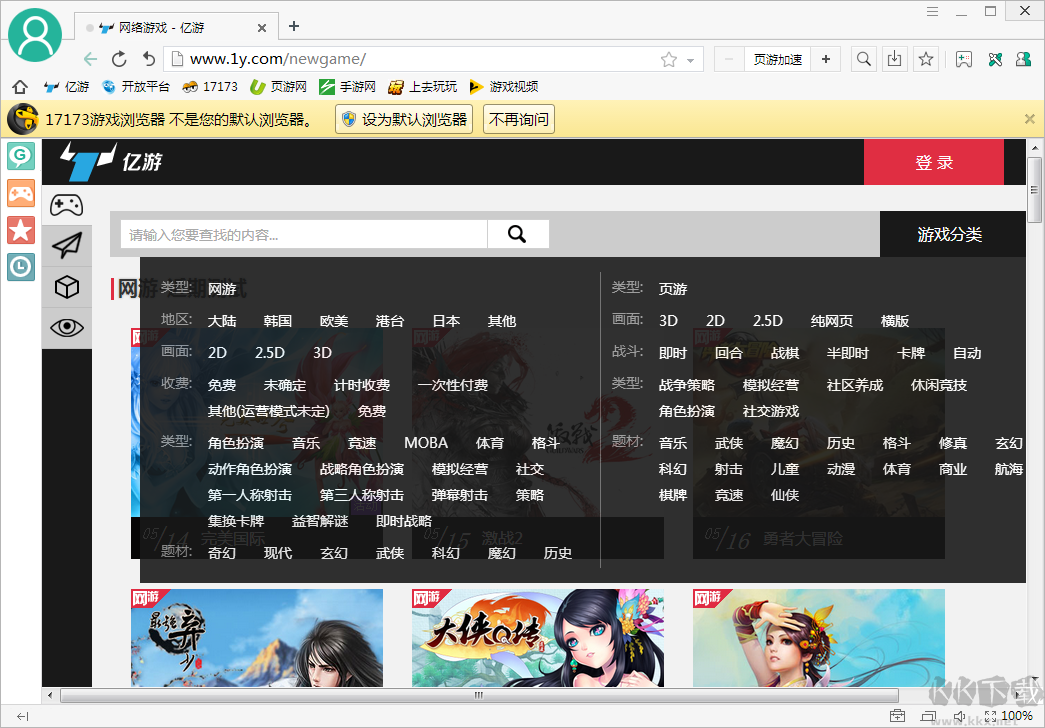
Task: Open the dropdown arrow beside the address bar star
Action: click(x=690, y=59)
